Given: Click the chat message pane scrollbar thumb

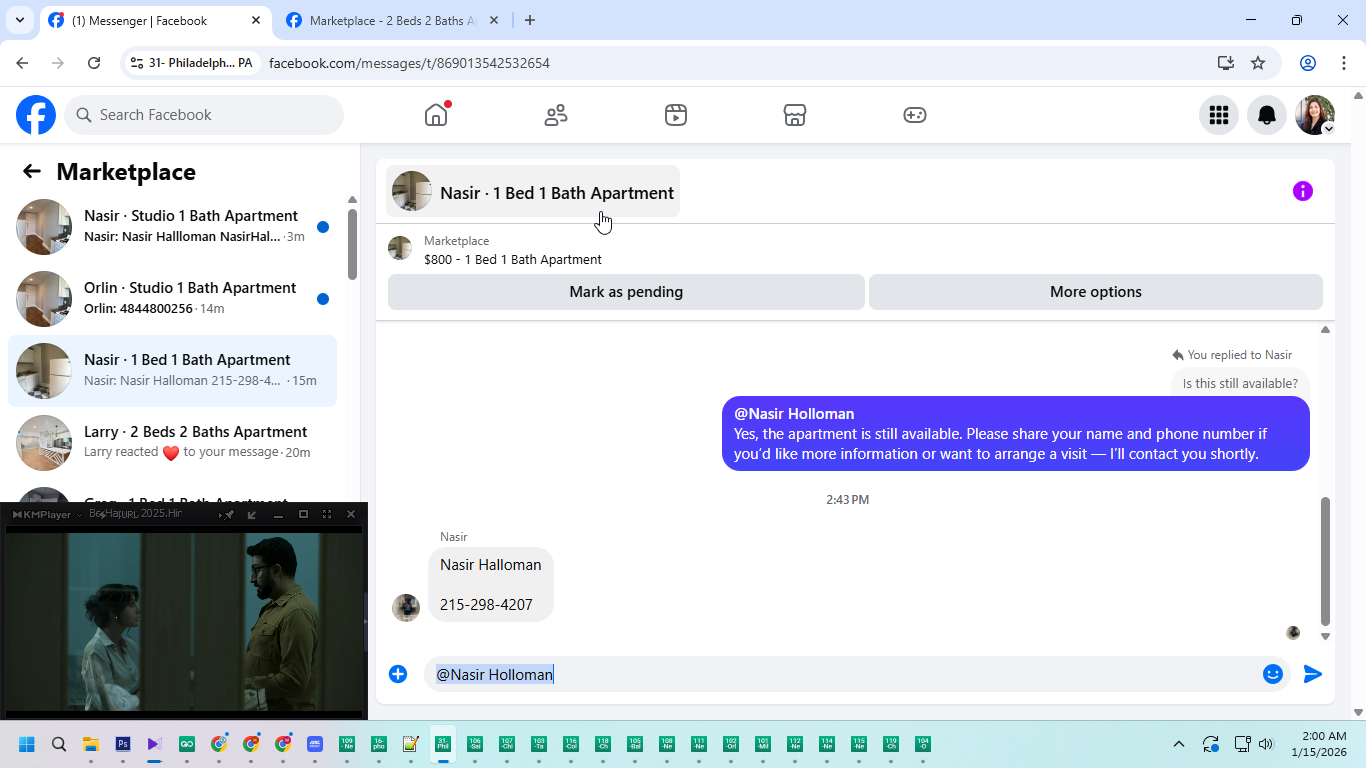Looking at the screenshot, I should click(x=1325, y=560).
